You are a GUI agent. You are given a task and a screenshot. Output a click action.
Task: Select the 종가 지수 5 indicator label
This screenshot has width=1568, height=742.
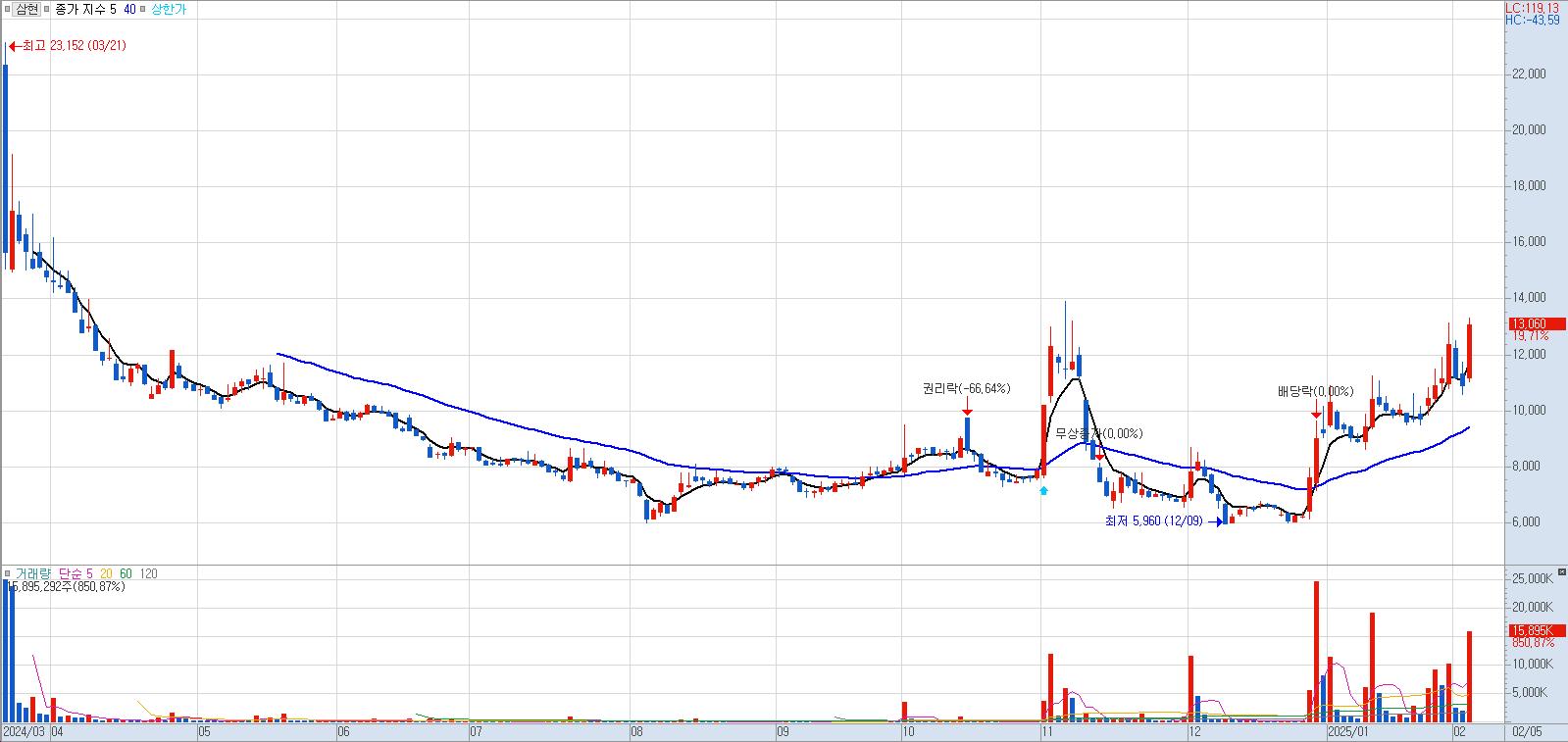(85, 9)
